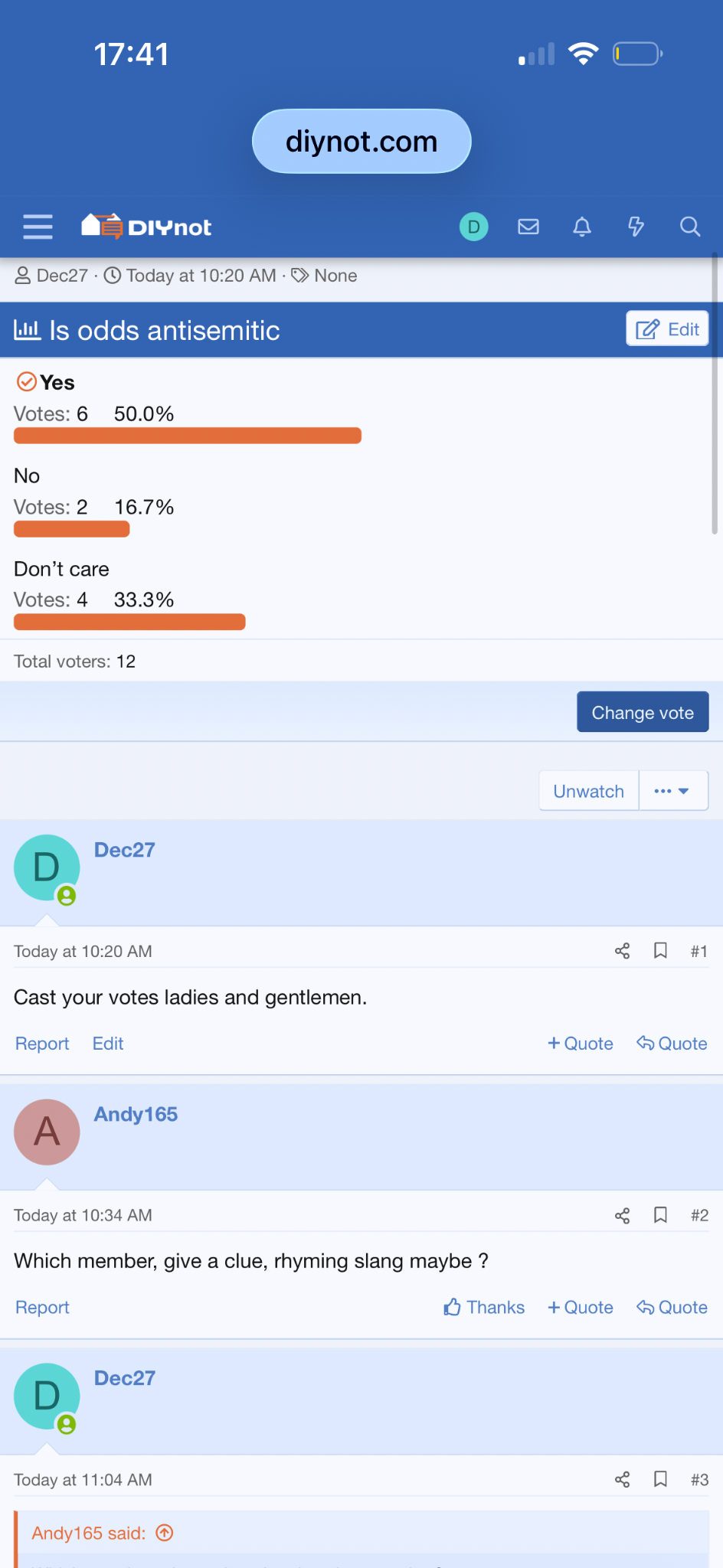Screen dimensions: 723x1568
Task: Give Thanks to Andy165's post
Action: pos(484,1307)
